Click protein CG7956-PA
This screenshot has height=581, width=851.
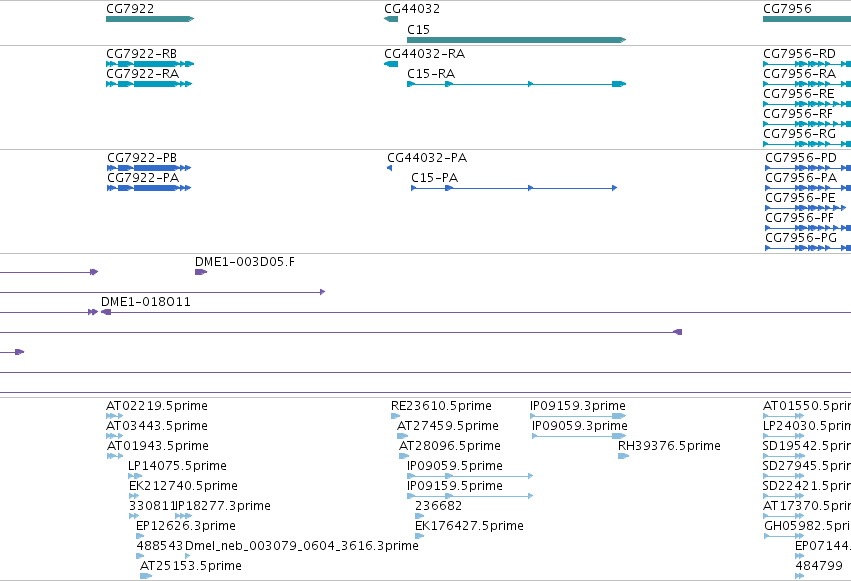[x=801, y=178]
